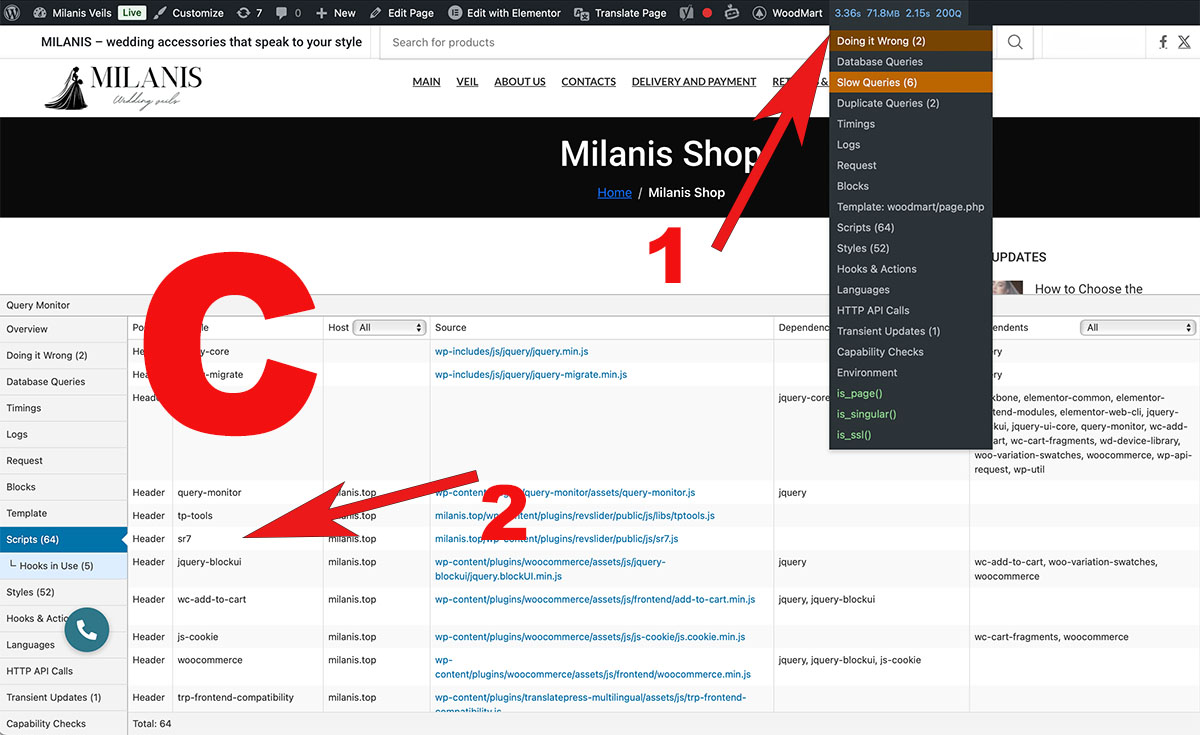Open Overview in Query Monitor sidebar

click(x=63, y=329)
